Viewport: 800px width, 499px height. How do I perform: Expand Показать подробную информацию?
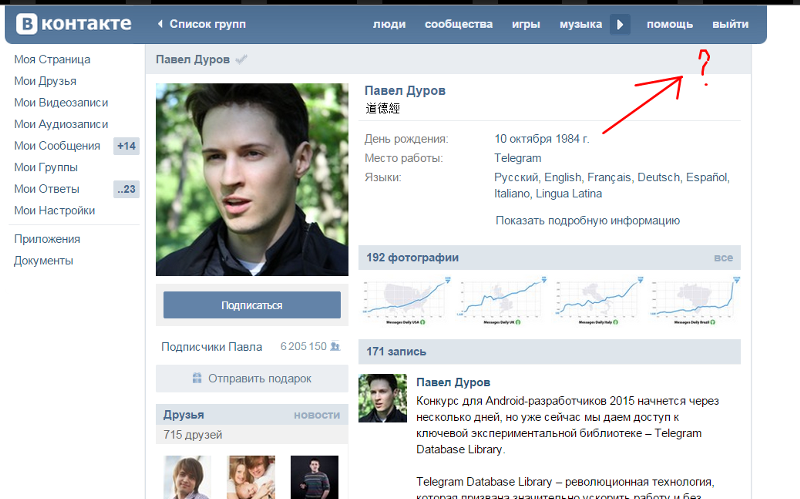[588, 220]
